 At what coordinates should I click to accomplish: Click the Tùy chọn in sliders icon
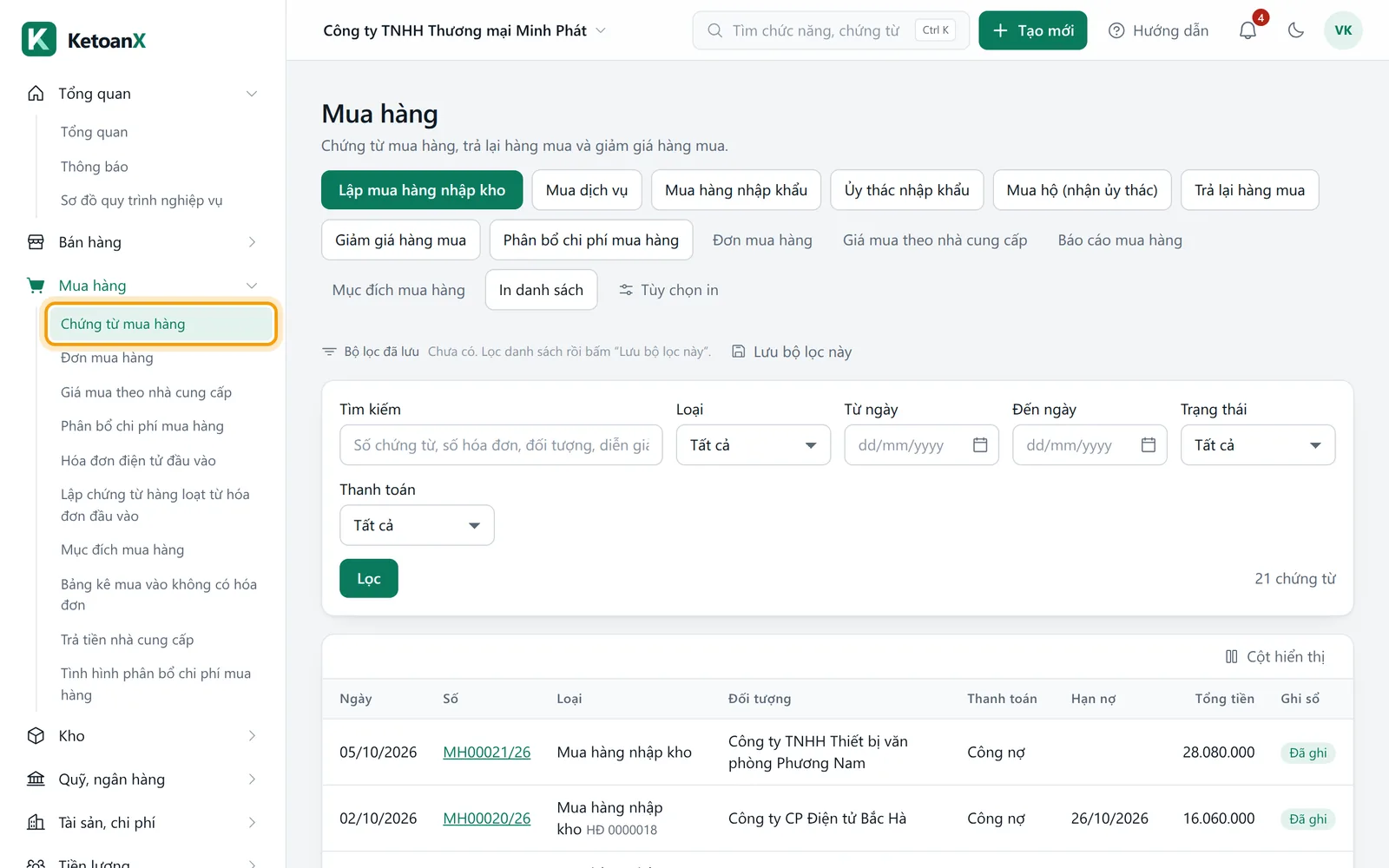click(626, 290)
